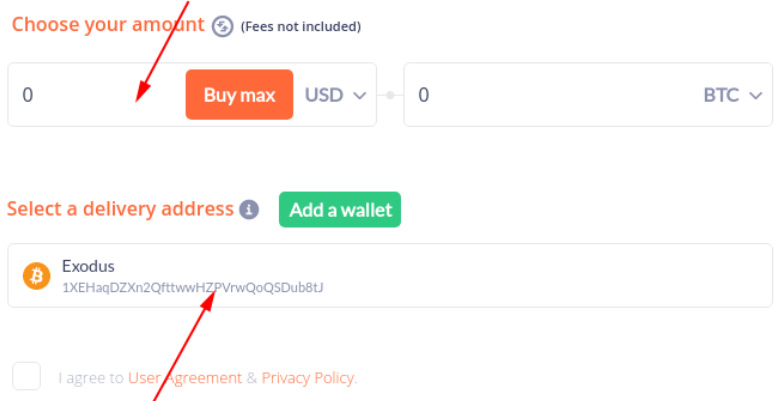This screenshot has height=401, width=779.
Task: Click the Buy max button
Action: point(239,94)
